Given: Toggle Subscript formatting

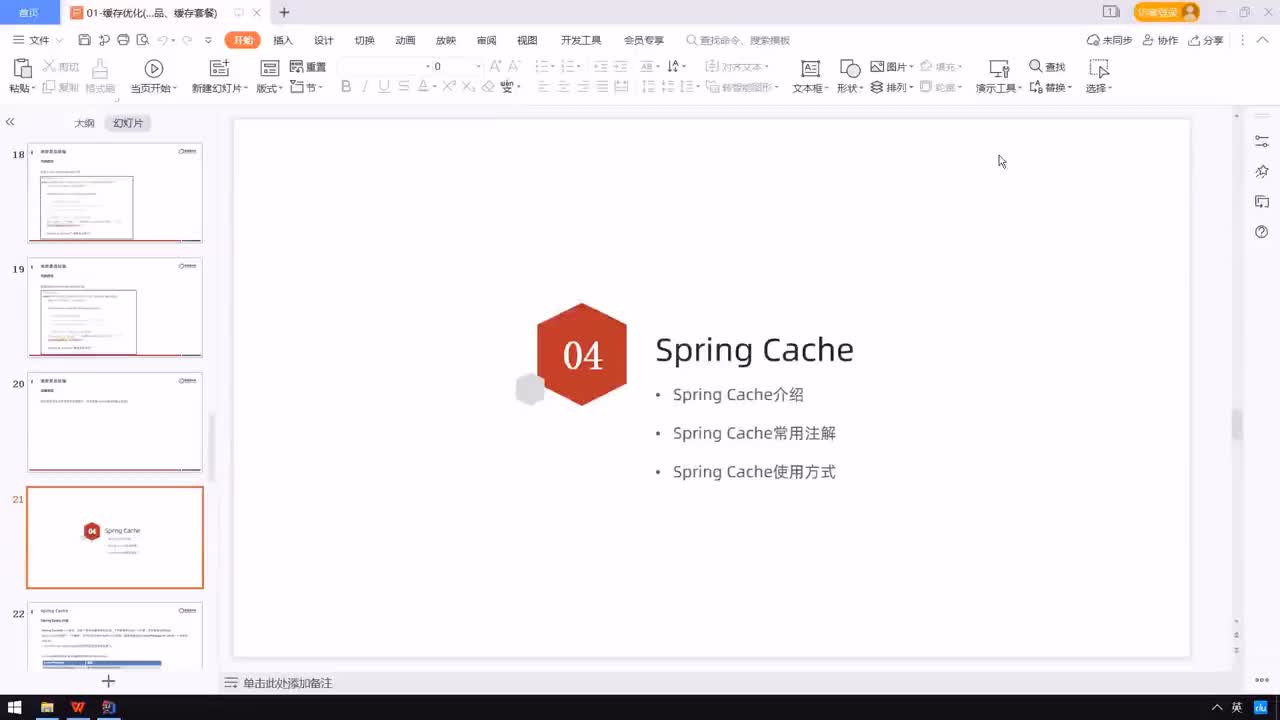Looking at the screenshot, I should (x=468, y=87).
